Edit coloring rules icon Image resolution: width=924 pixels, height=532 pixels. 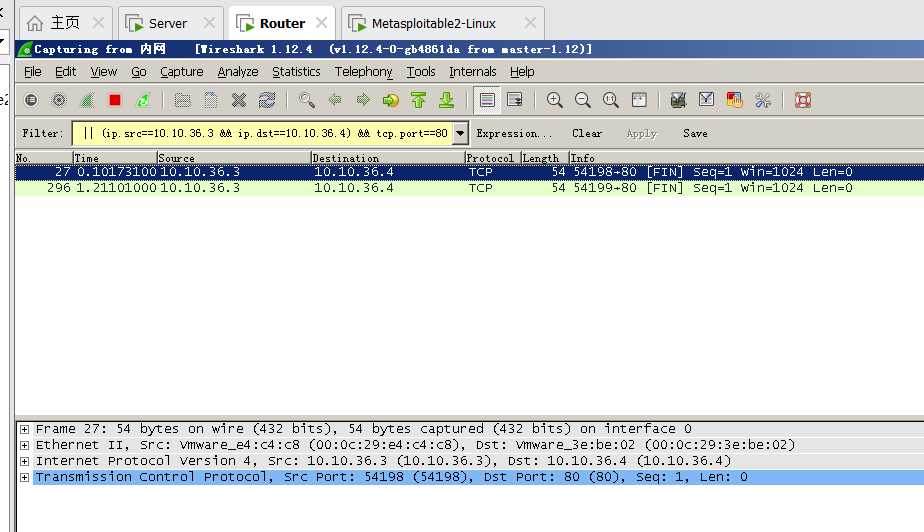click(735, 100)
